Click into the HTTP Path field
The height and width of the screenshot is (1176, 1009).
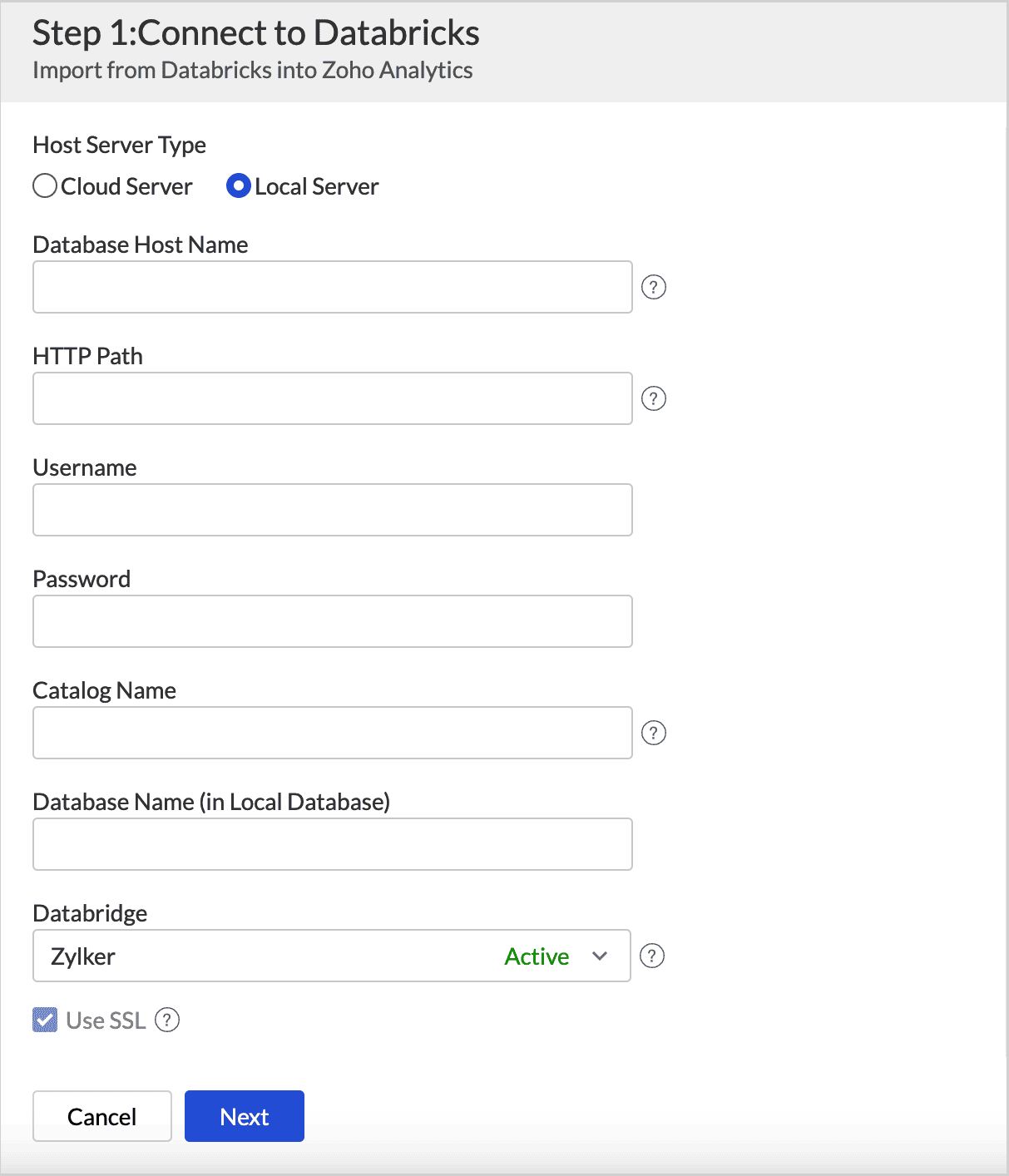[333, 398]
